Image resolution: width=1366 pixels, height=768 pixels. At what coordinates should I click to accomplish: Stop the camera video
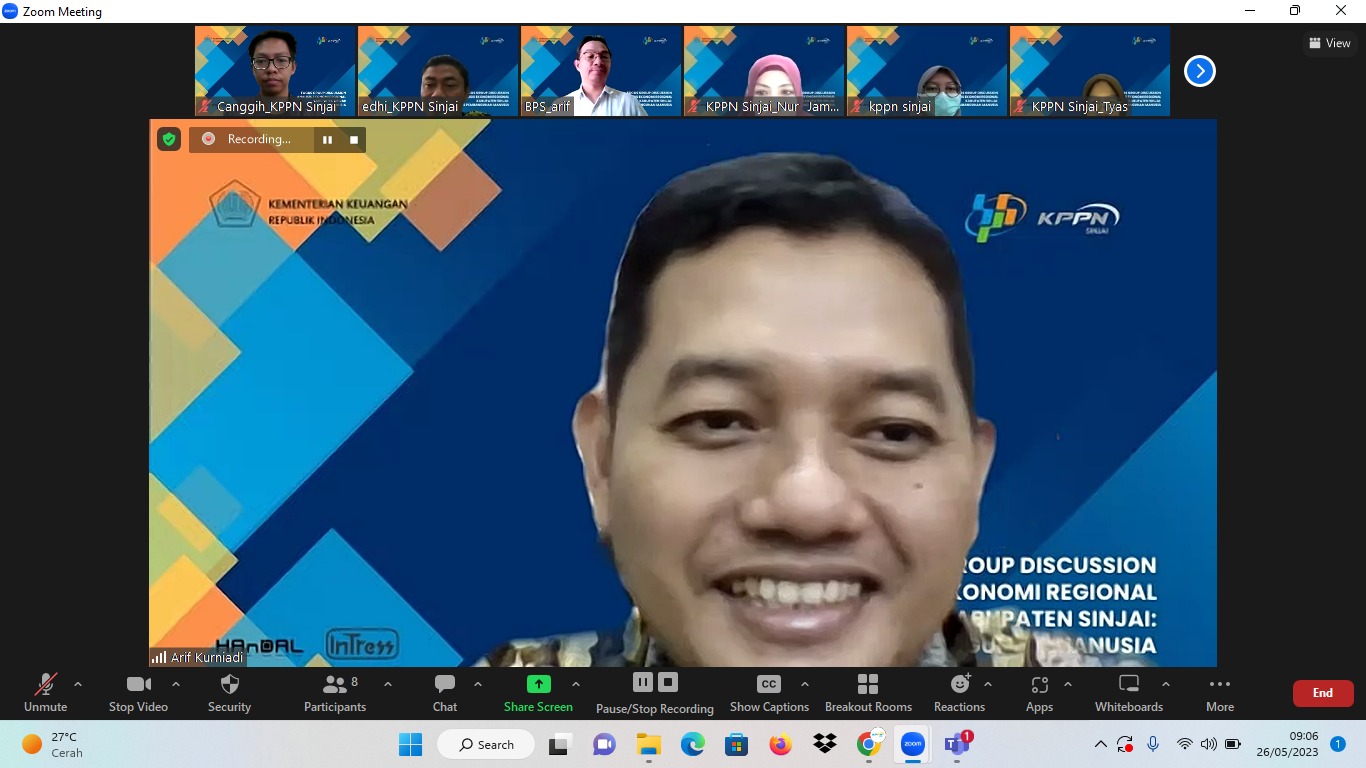click(x=138, y=692)
